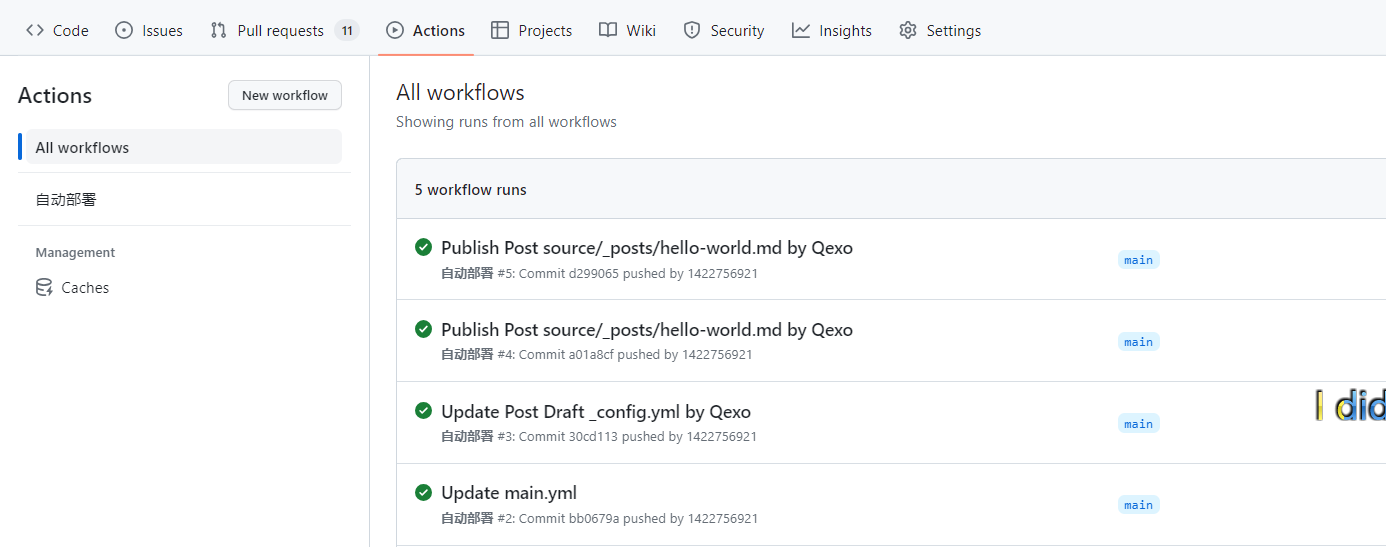Click the Code tab brackets icon
Screen dimensions: 1386x547
[35, 30]
